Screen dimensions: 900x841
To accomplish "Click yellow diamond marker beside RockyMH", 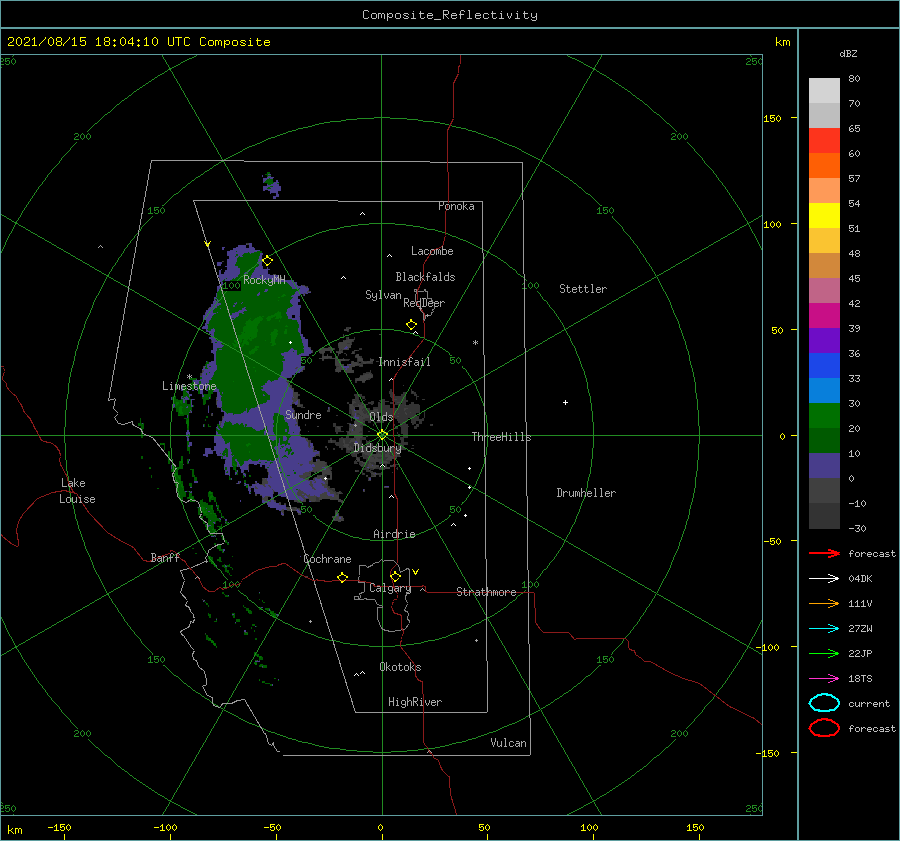I will pyautogui.click(x=267, y=261).
